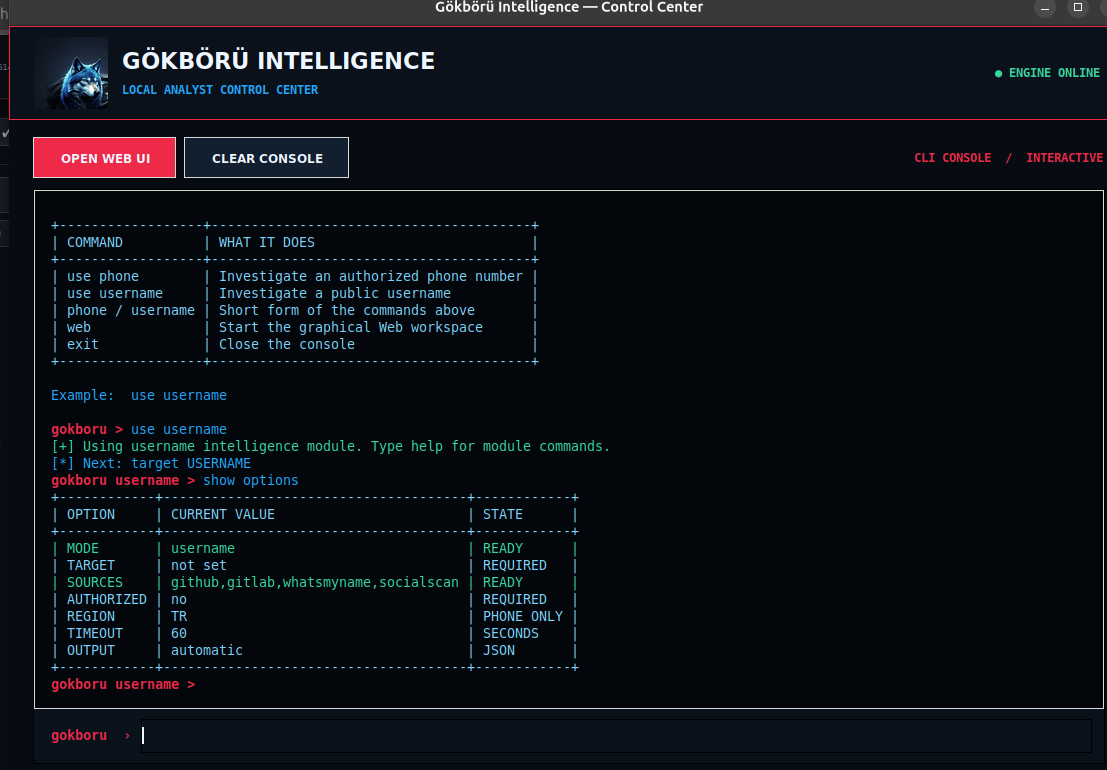1107x770 pixels.
Task: Click the 'no' authorized value
Action: pos(179,599)
